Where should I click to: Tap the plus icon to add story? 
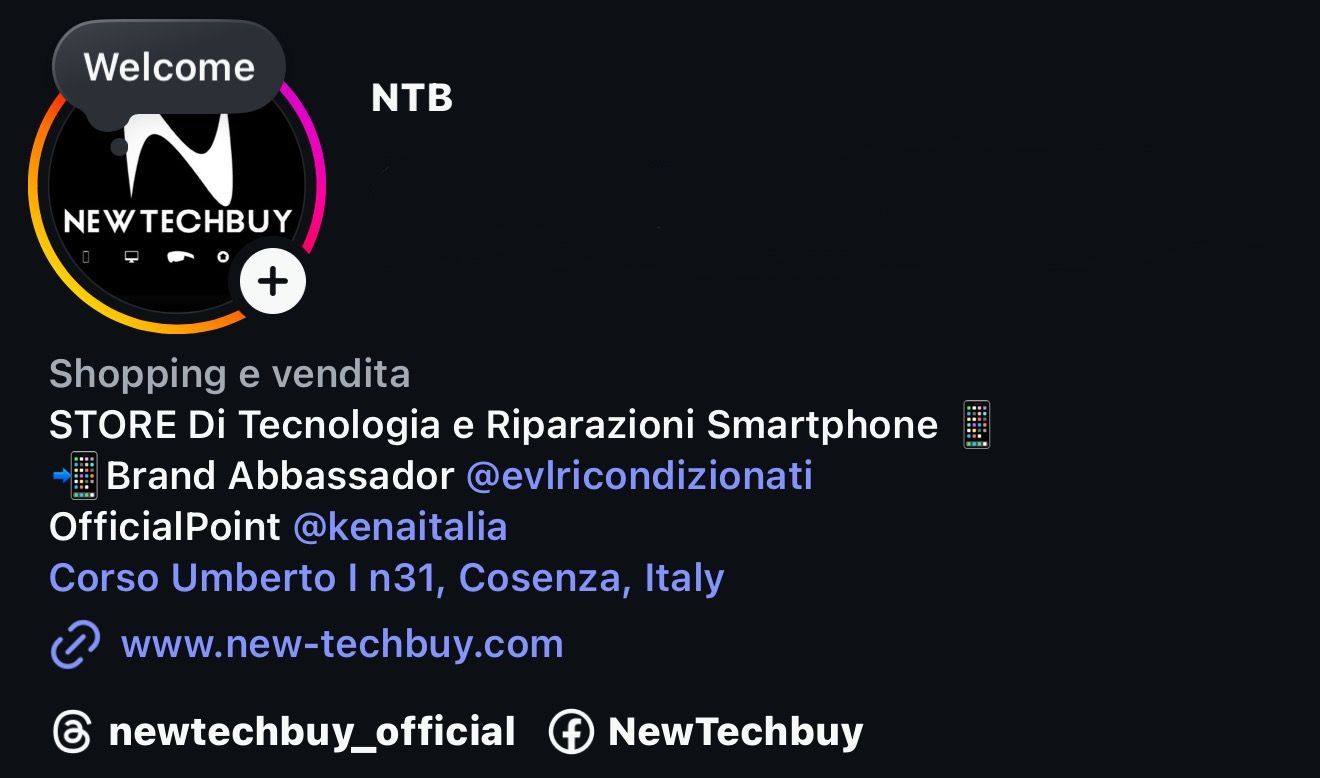coord(273,281)
